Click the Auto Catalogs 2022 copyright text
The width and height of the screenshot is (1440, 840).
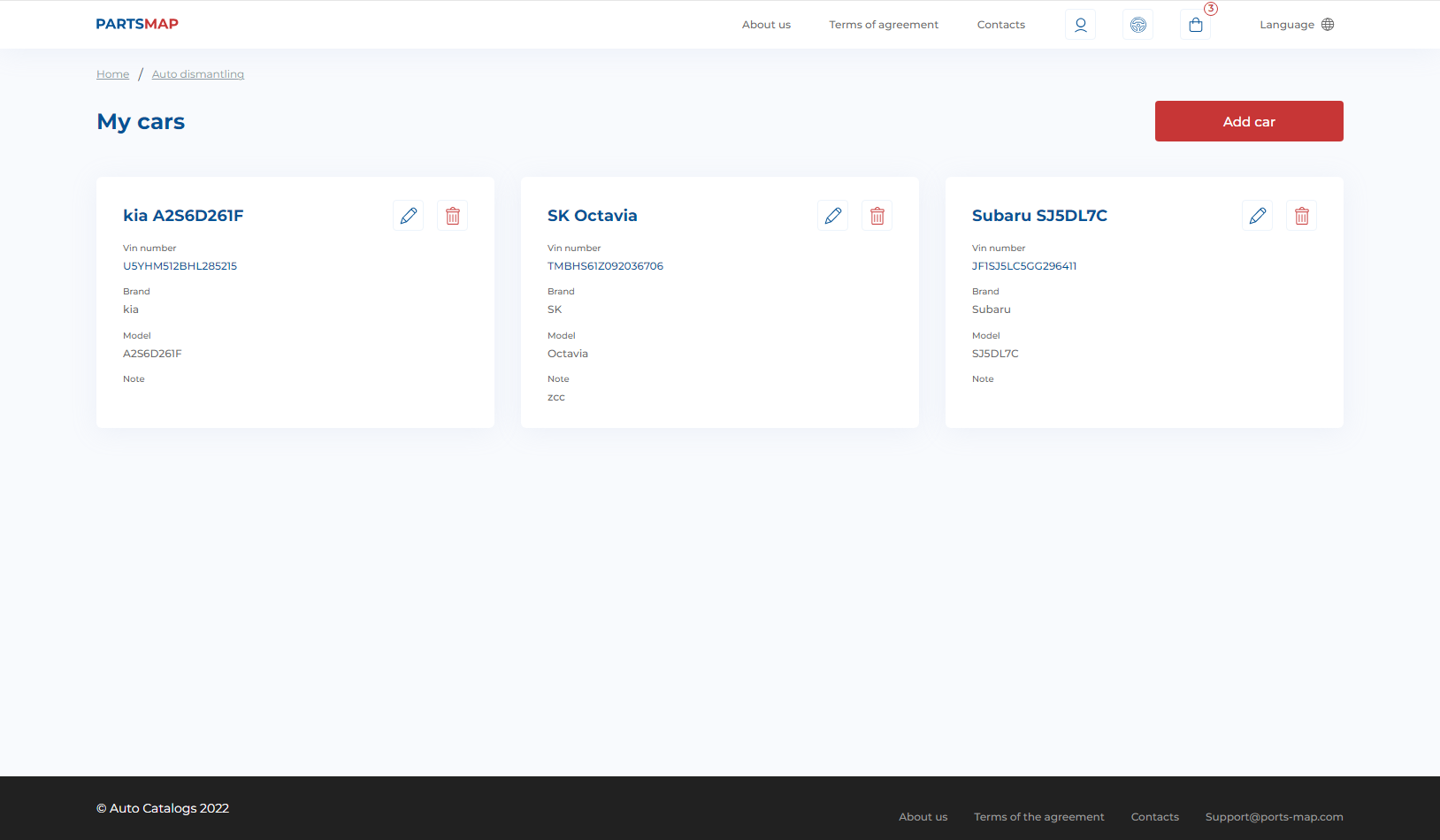(163, 808)
